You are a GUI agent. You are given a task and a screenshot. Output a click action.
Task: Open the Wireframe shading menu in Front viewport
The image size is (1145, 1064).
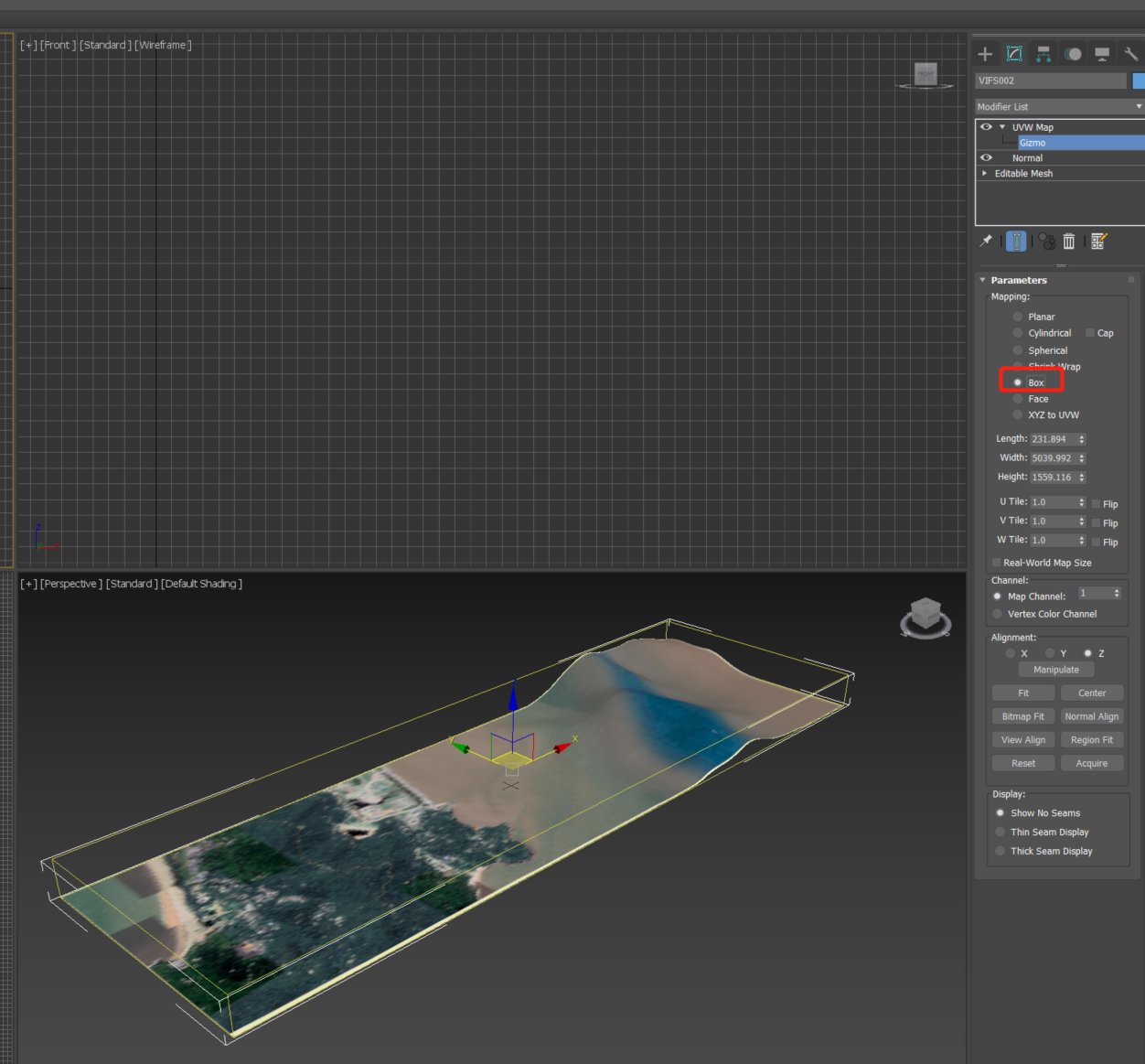(162, 44)
